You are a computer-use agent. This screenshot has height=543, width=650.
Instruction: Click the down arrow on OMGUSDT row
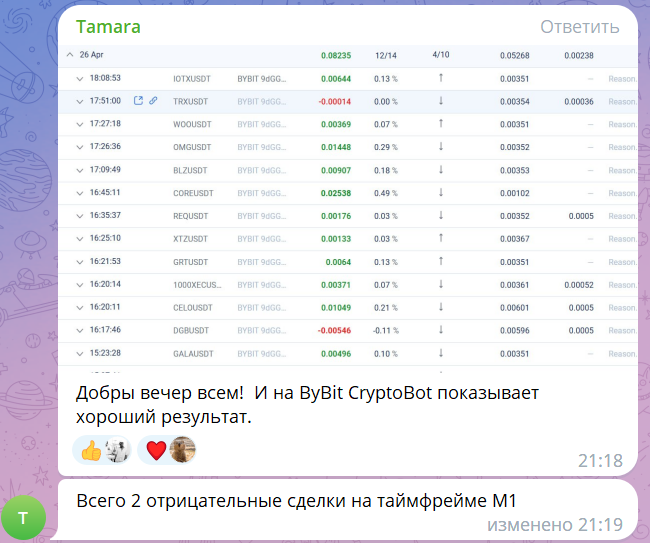tap(441, 146)
